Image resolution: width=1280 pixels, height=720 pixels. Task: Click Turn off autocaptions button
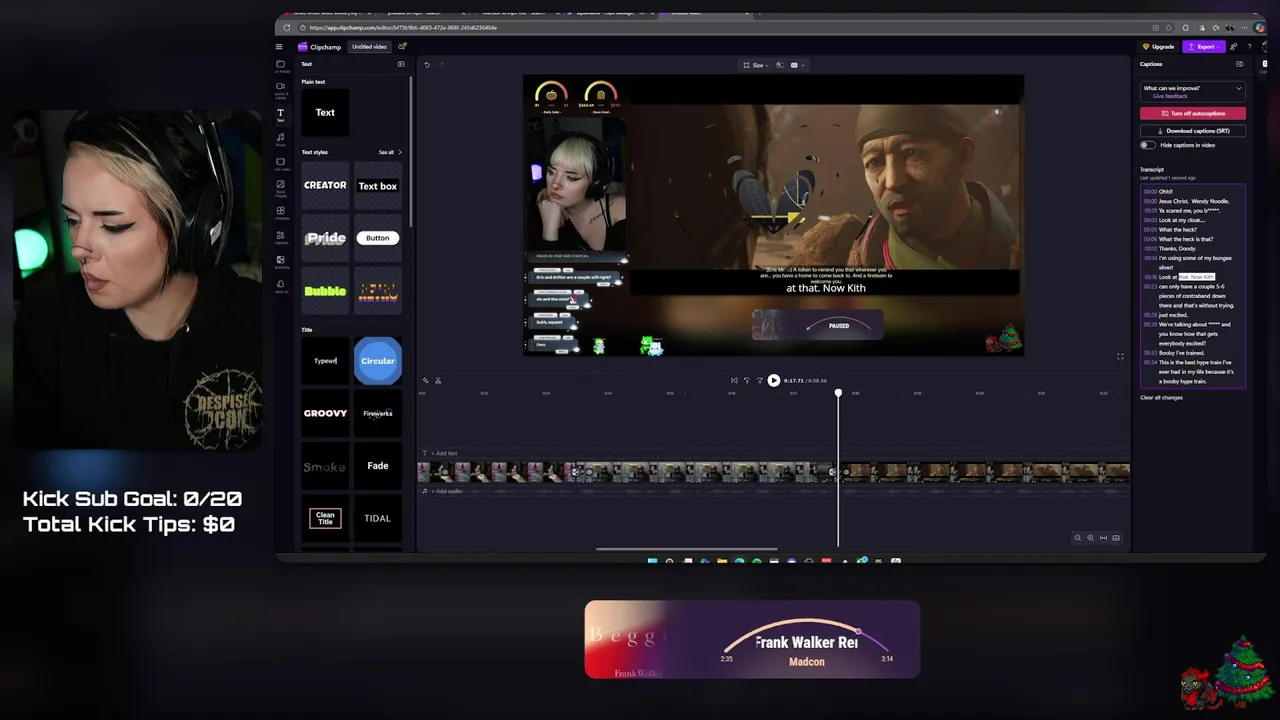click(x=1193, y=113)
